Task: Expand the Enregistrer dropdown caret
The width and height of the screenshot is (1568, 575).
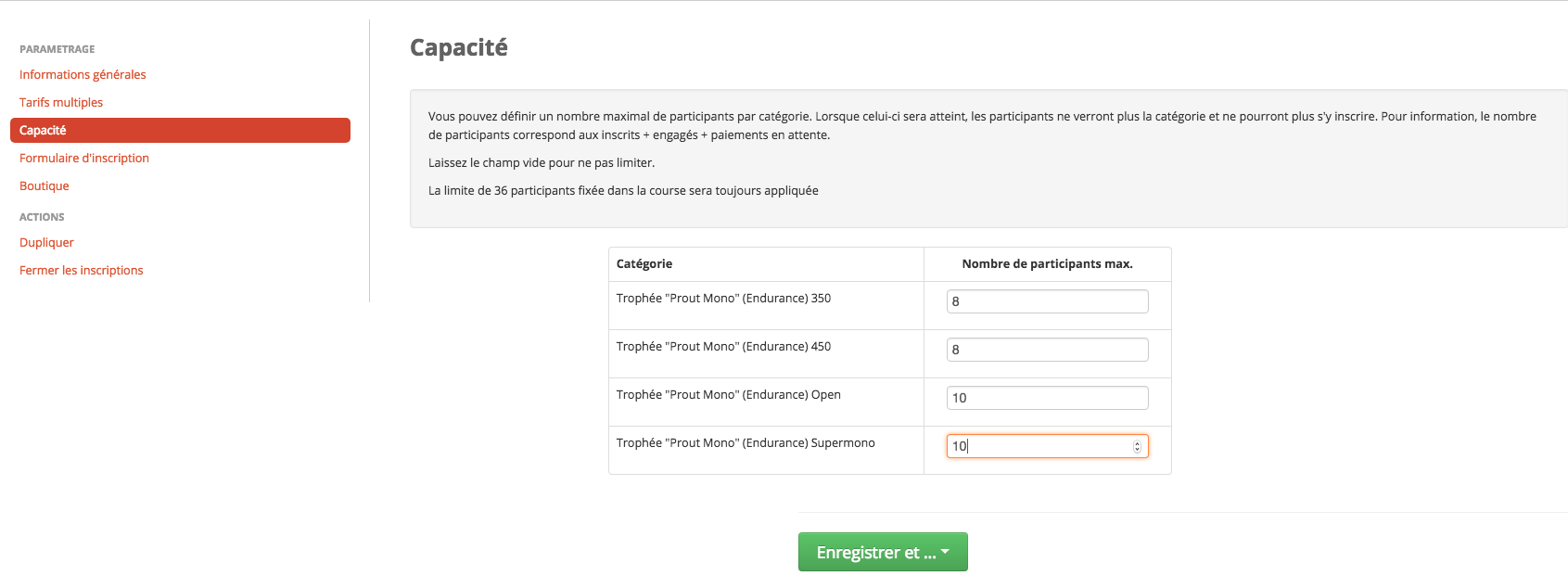Action: pos(945,552)
